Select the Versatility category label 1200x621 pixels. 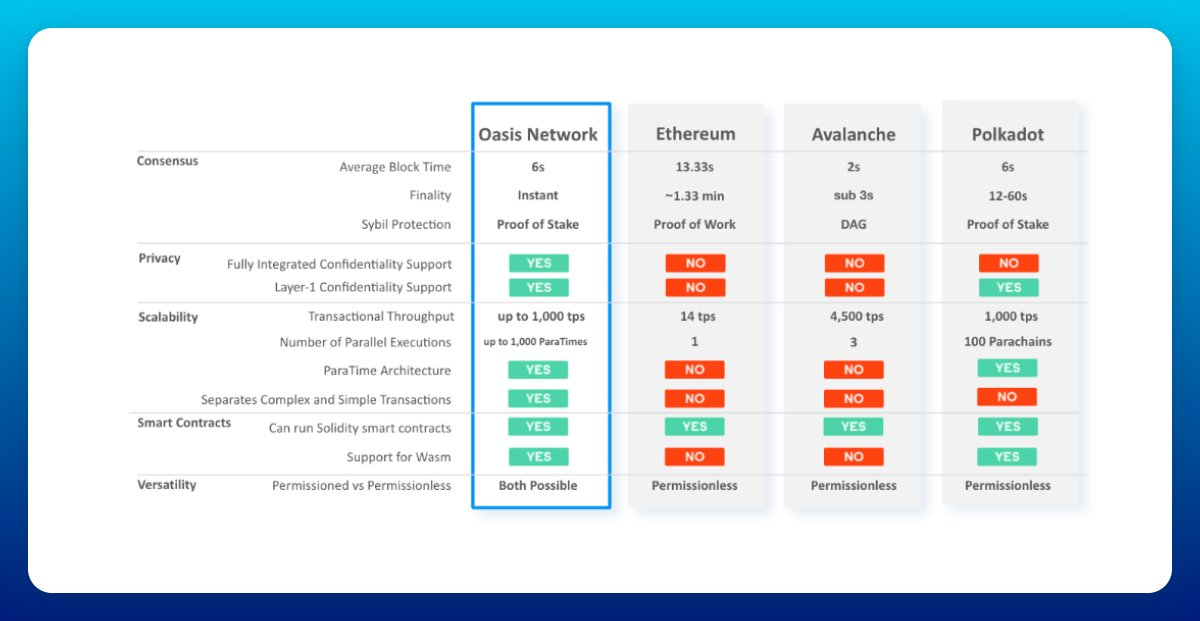click(167, 485)
